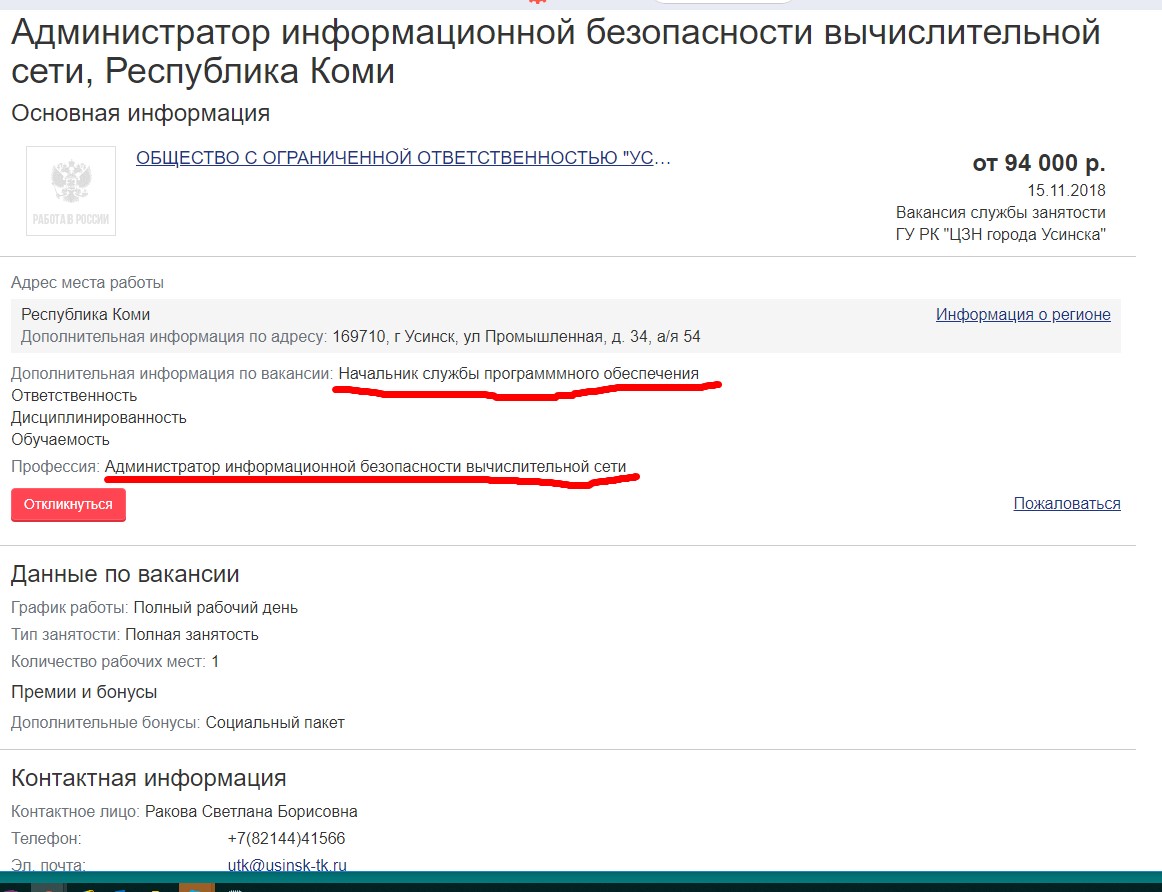Click the Полный рабочий день schedule value
This screenshot has height=892, width=1162.
pyautogui.click(x=215, y=607)
